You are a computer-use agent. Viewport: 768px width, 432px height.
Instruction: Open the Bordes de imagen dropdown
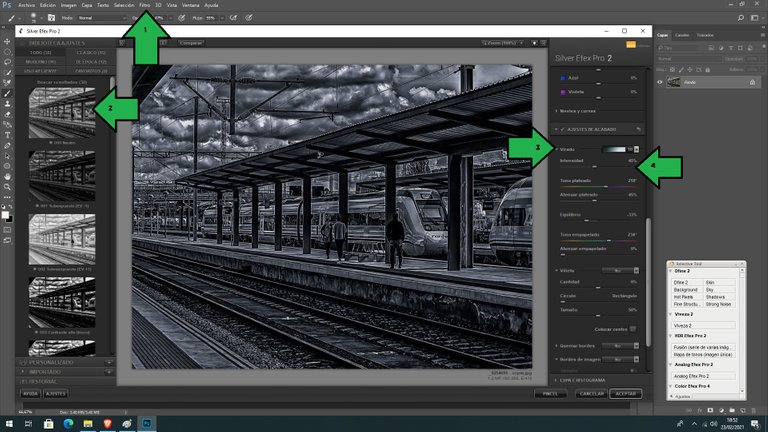[x=620, y=360]
